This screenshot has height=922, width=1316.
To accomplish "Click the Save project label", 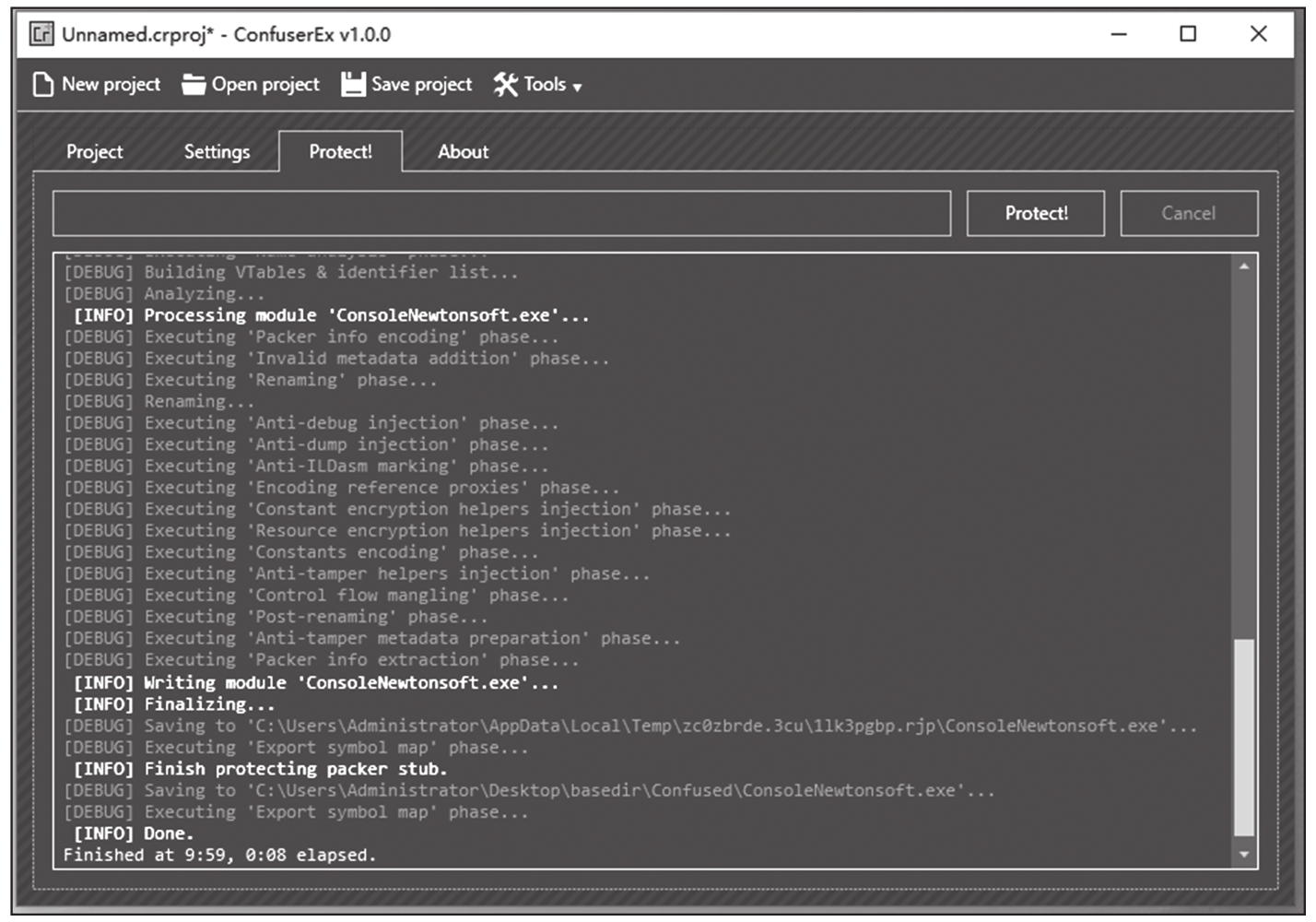I will click(x=421, y=85).
